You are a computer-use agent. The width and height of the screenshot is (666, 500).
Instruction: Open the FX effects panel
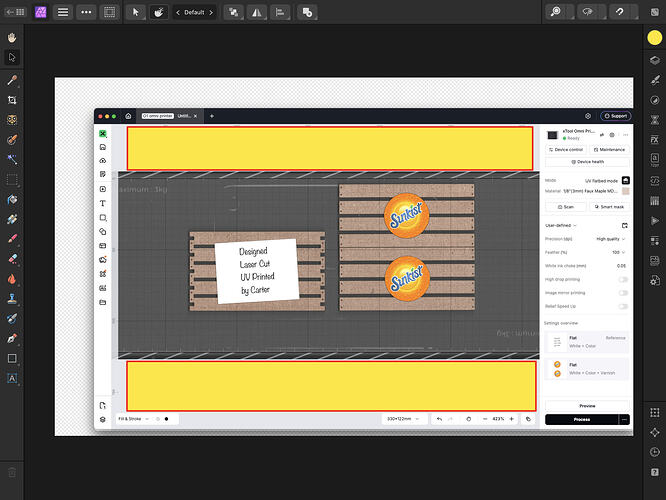tap(655, 139)
